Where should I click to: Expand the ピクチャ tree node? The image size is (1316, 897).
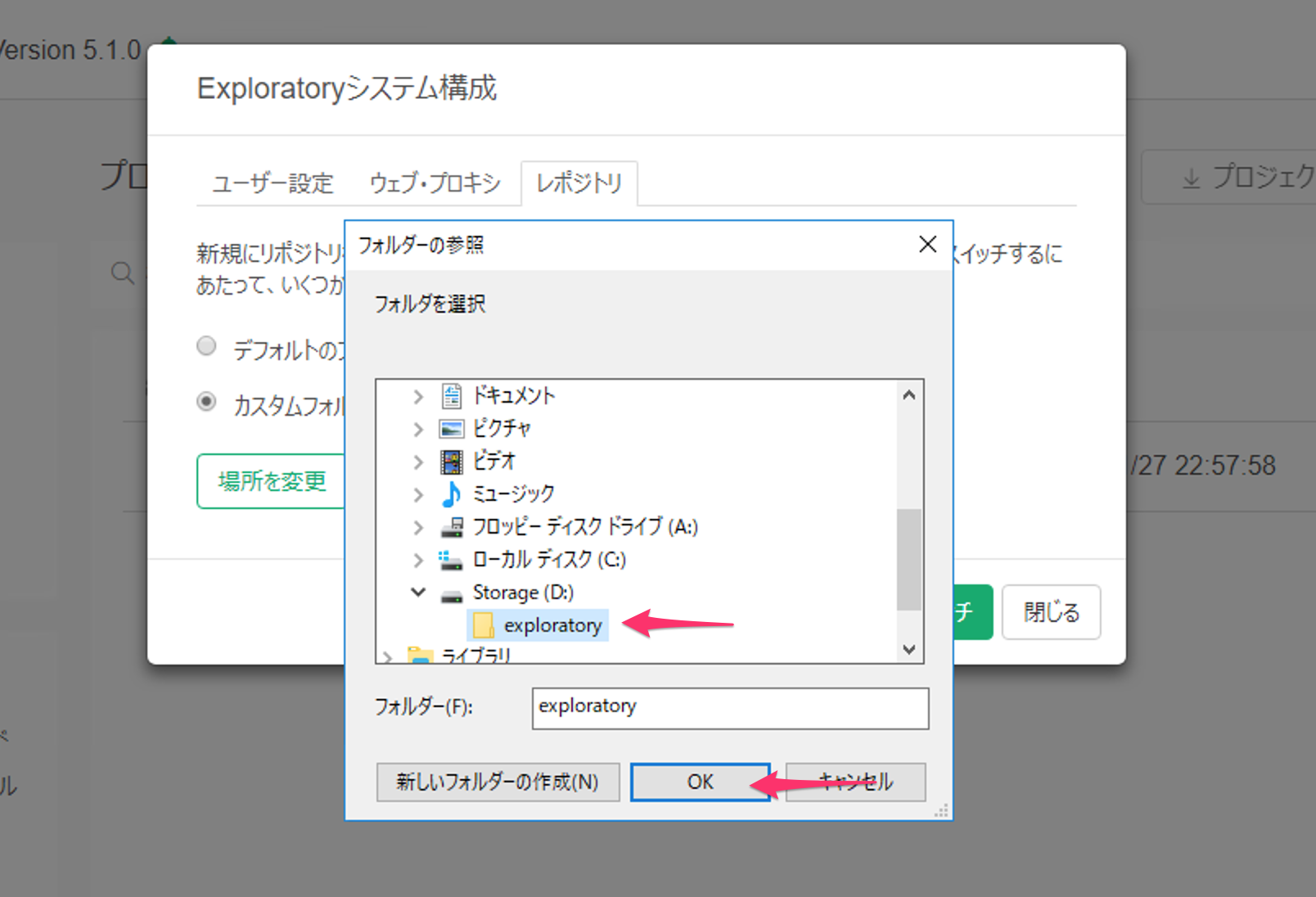coord(418,430)
